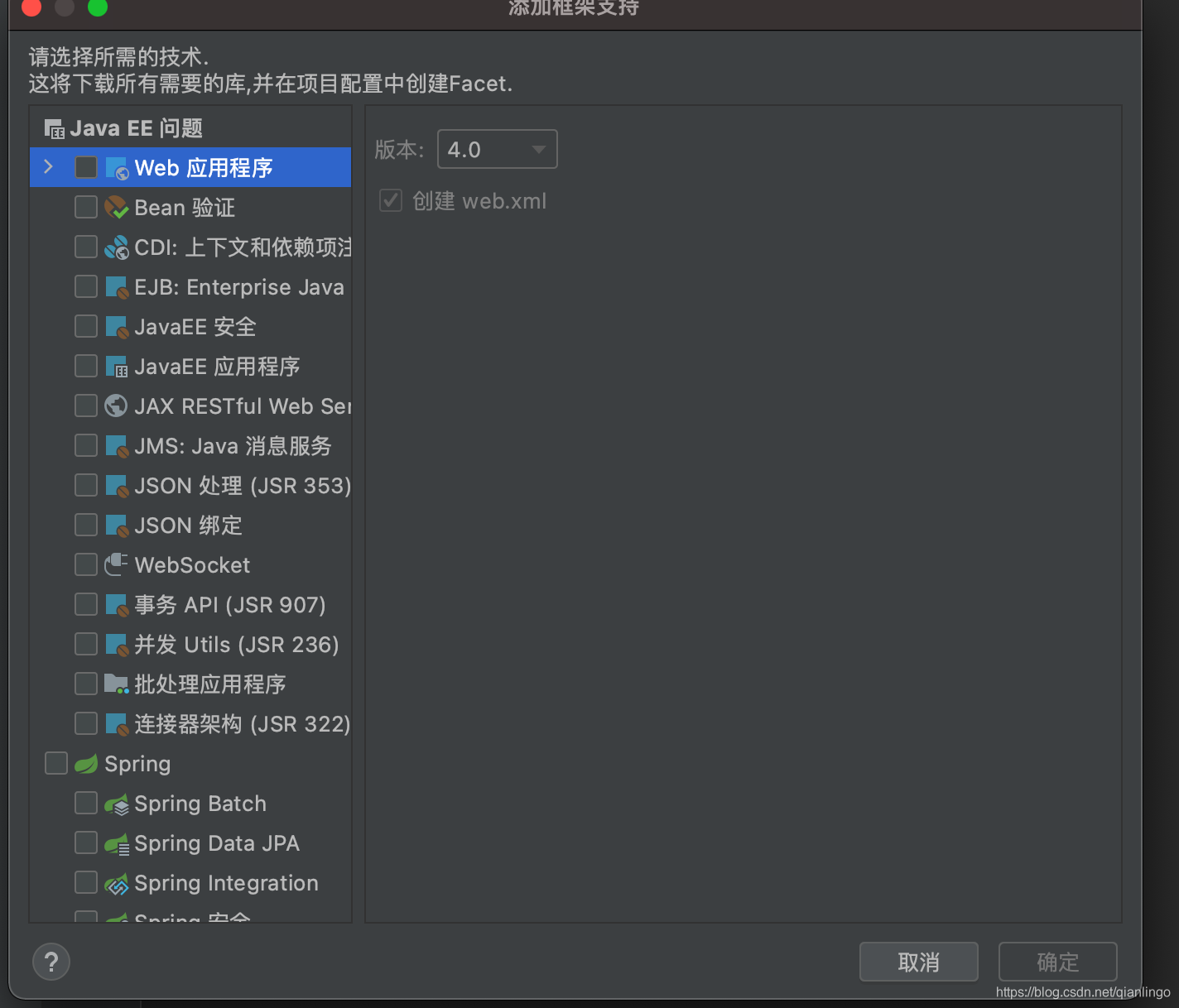The width and height of the screenshot is (1179, 1008).
Task: Click the 事务 API (JSR 907) icon
Action: pos(117,605)
